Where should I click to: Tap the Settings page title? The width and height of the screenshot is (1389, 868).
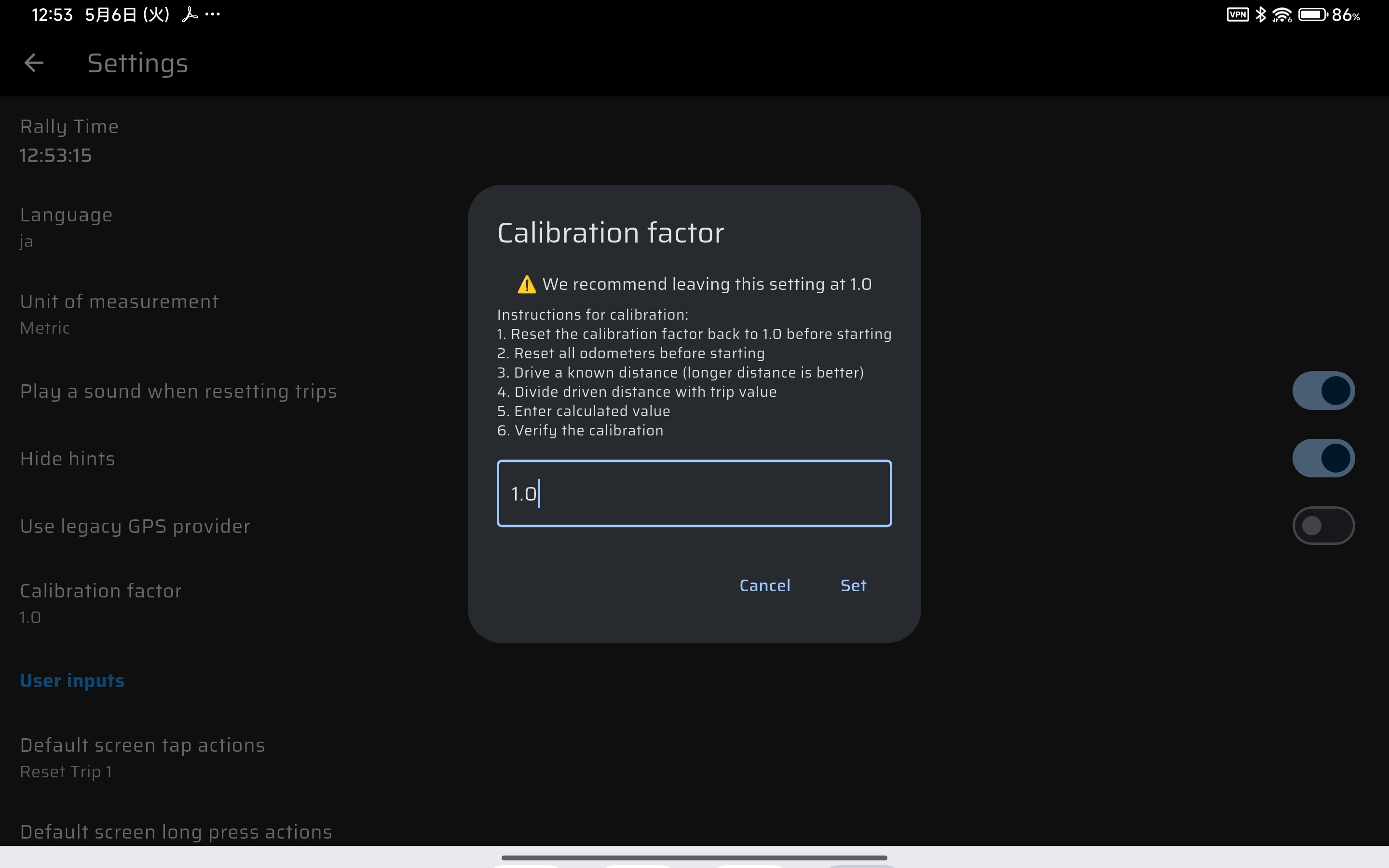138,63
